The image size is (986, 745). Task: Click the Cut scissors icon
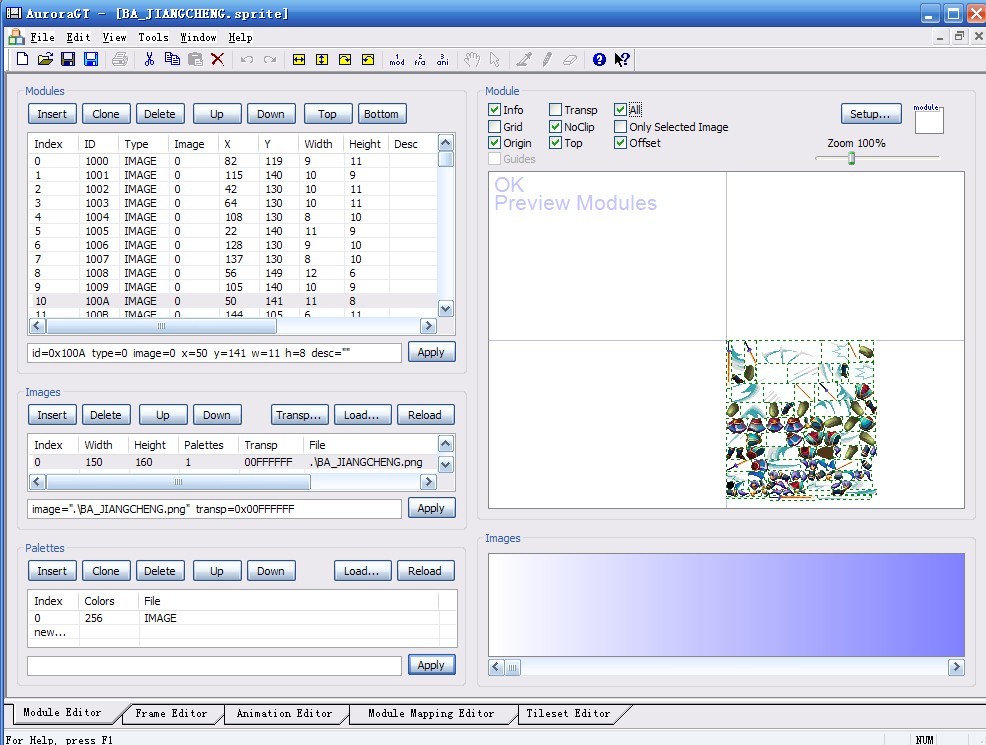tap(149, 60)
